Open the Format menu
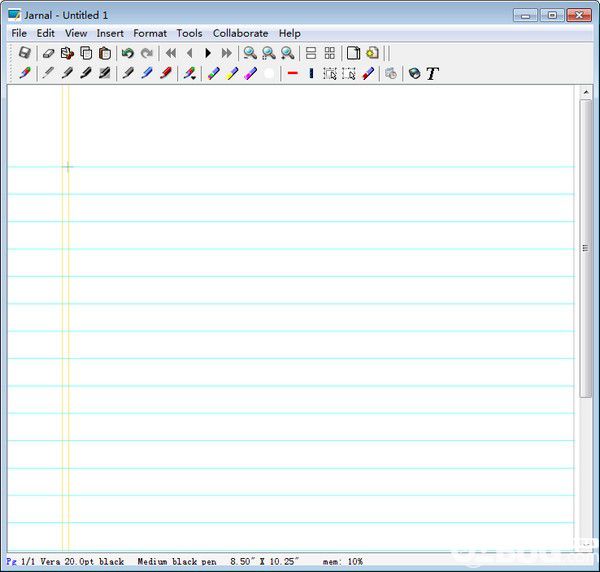600x572 pixels. tap(150, 33)
